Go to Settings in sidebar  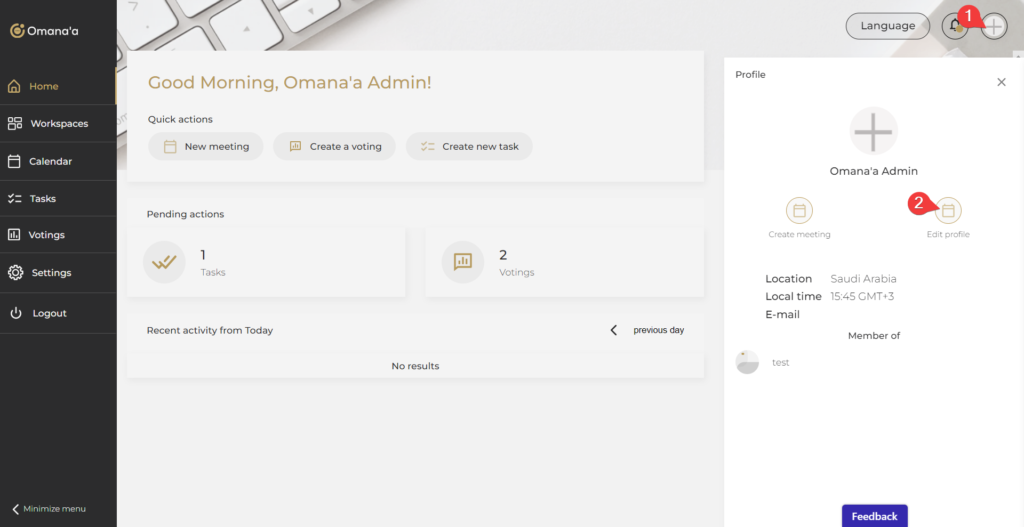[50, 273]
